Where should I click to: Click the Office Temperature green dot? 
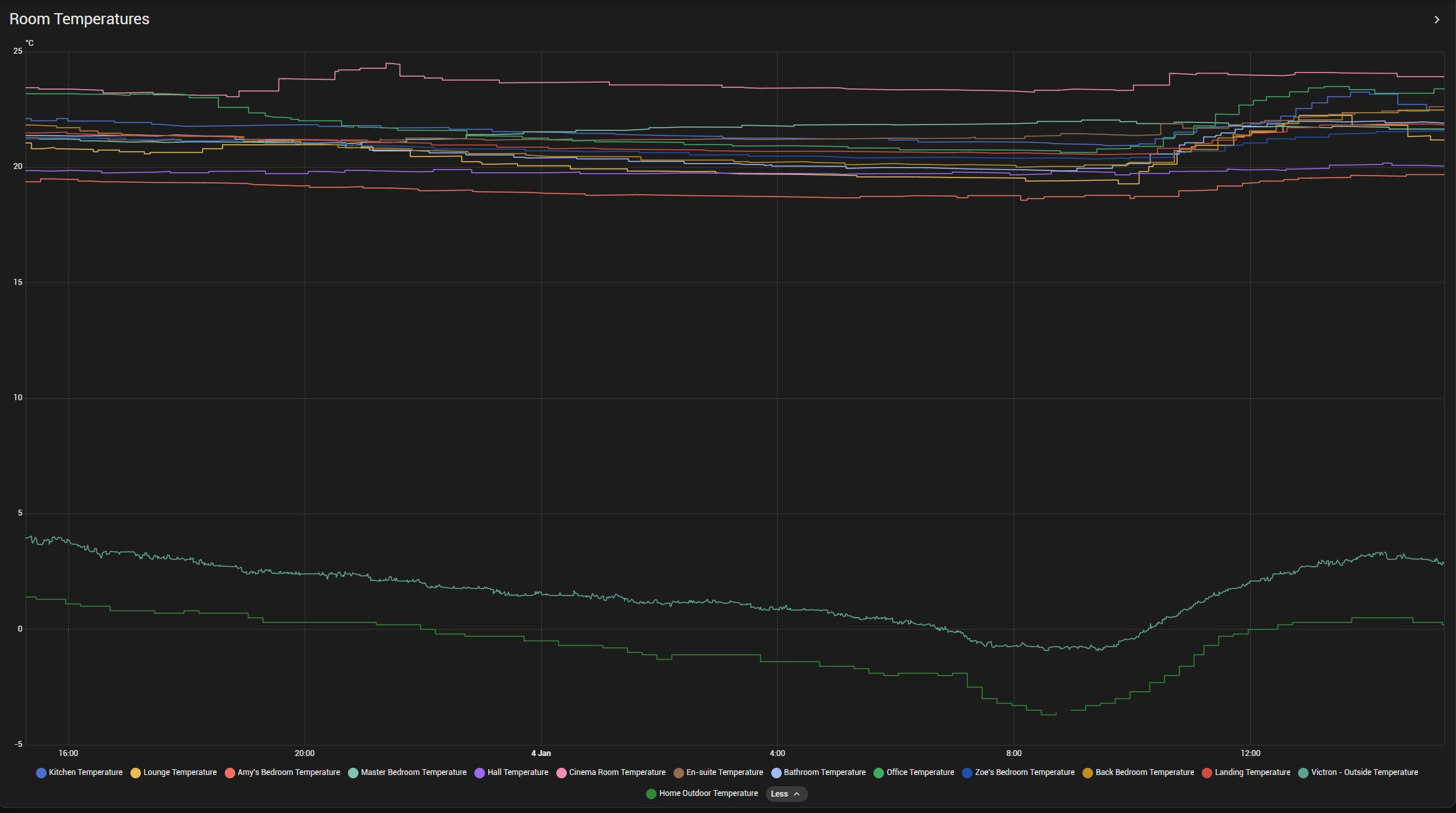point(879,773)
